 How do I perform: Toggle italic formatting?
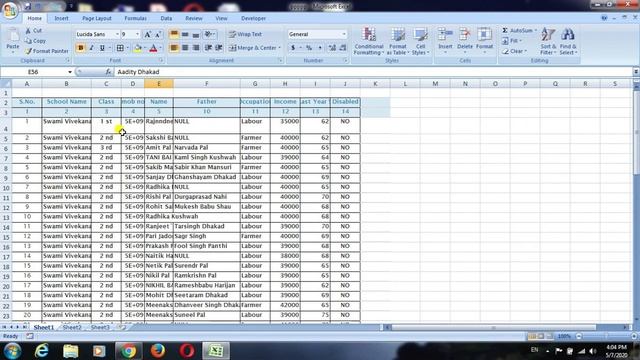tap(91, 48)
